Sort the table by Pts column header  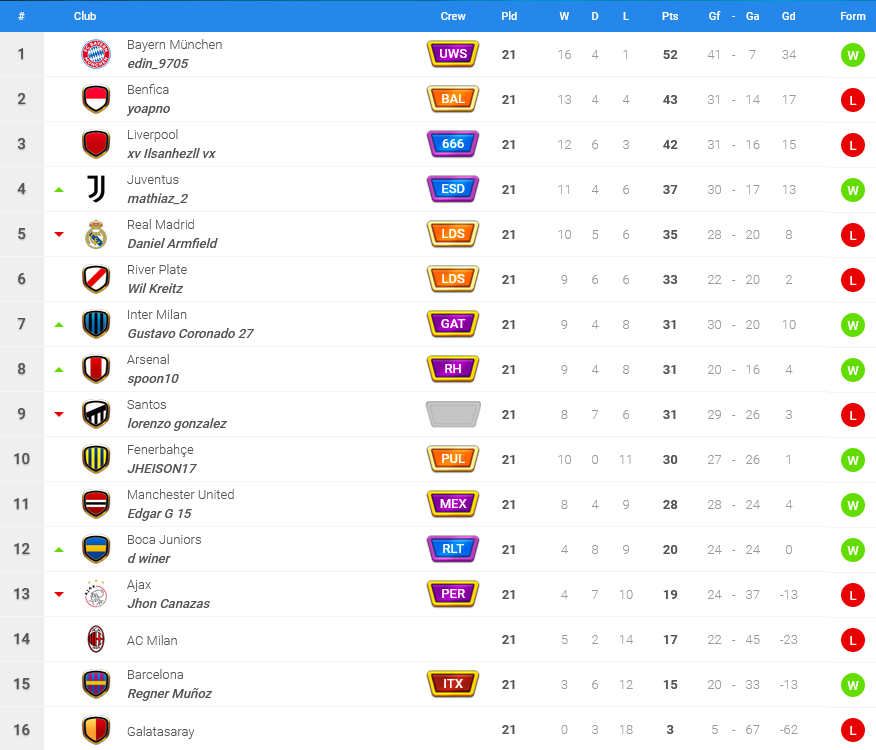tap(670, 16)
